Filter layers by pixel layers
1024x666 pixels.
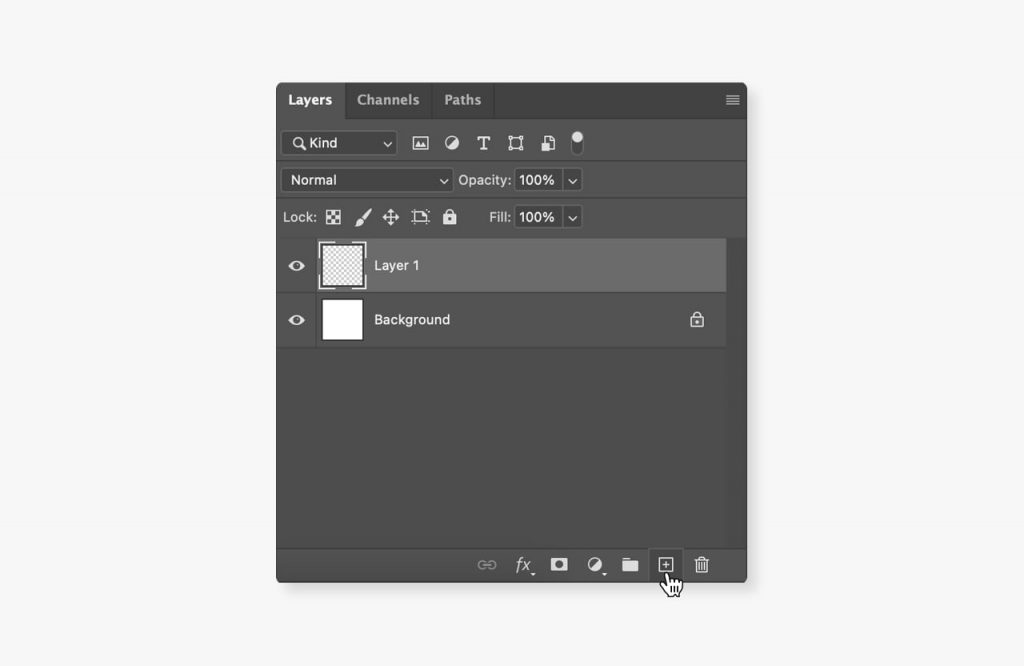point(421,143)
